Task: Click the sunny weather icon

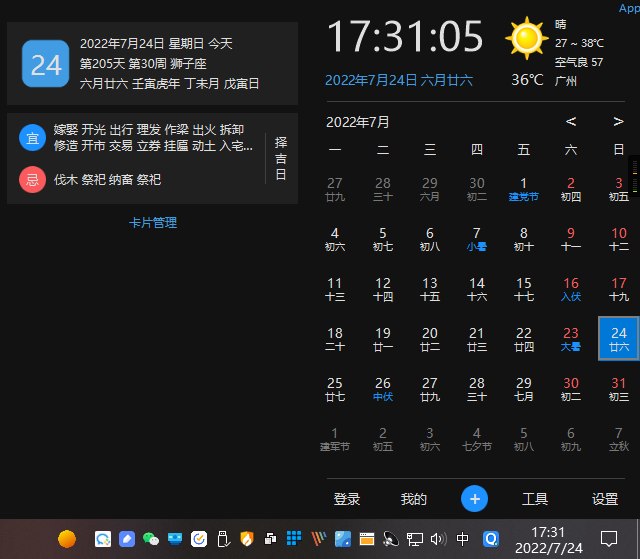Action: coord(527,38)
